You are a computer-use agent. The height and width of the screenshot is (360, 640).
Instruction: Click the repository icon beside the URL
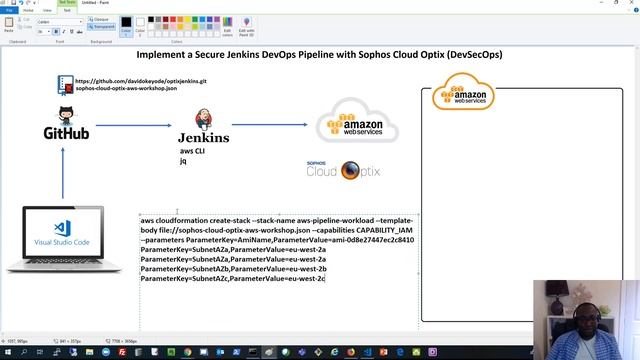65,85
